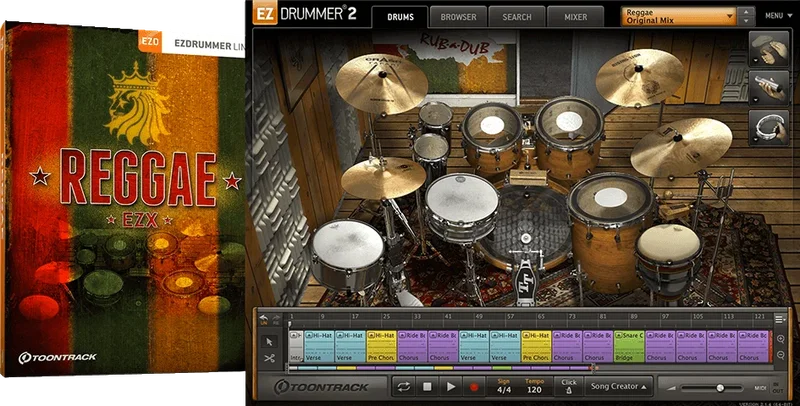Expand the Song Creator panel
This screenshot has width=800, height=406.
point(618,387)
